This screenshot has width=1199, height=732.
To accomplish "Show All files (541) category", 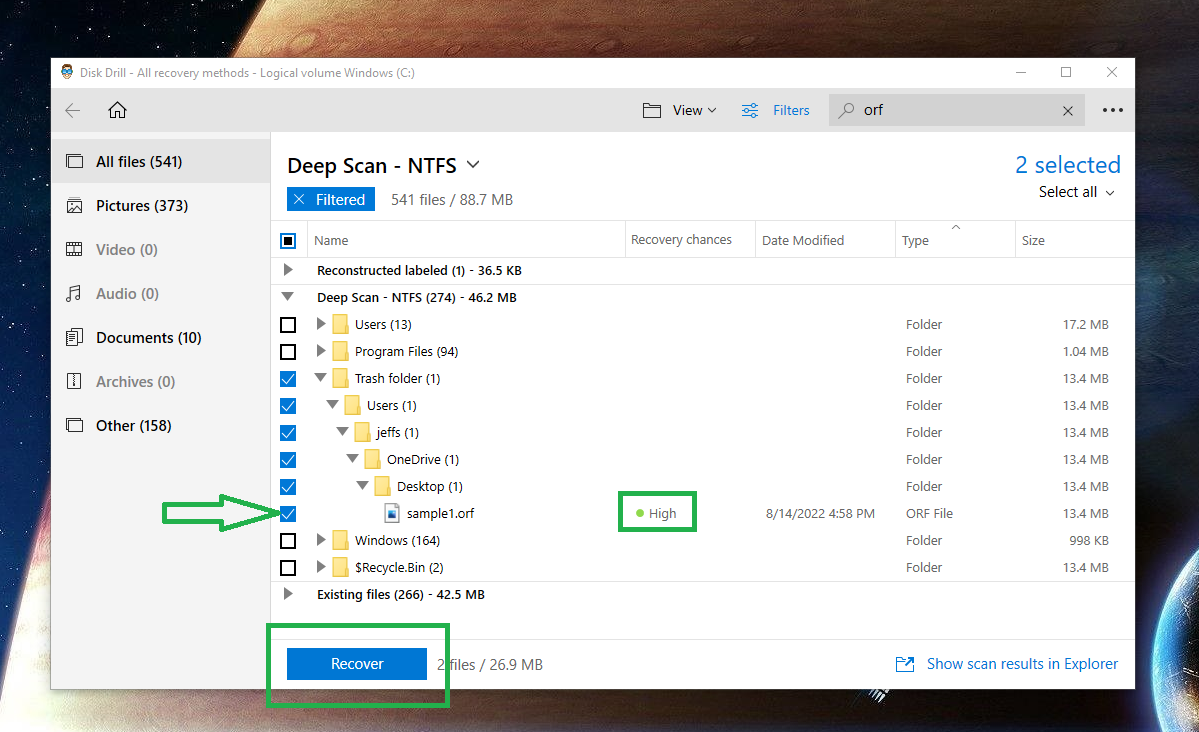I will (161, 161).
